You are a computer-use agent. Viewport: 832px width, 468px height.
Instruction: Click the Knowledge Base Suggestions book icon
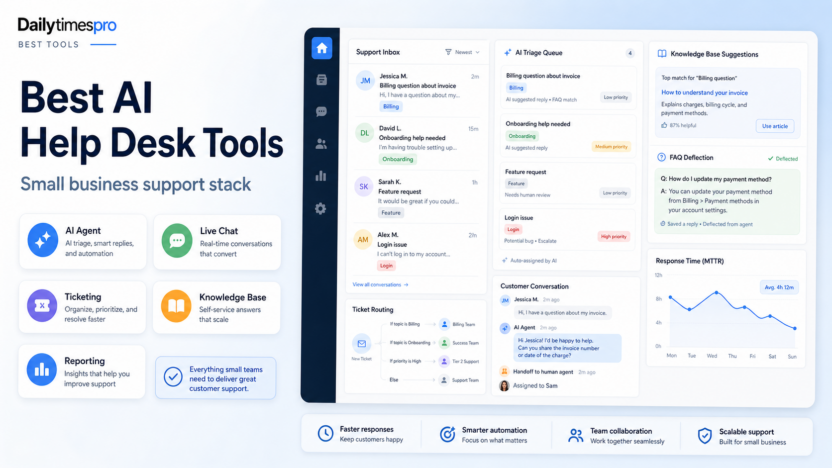tap(662, 54)
